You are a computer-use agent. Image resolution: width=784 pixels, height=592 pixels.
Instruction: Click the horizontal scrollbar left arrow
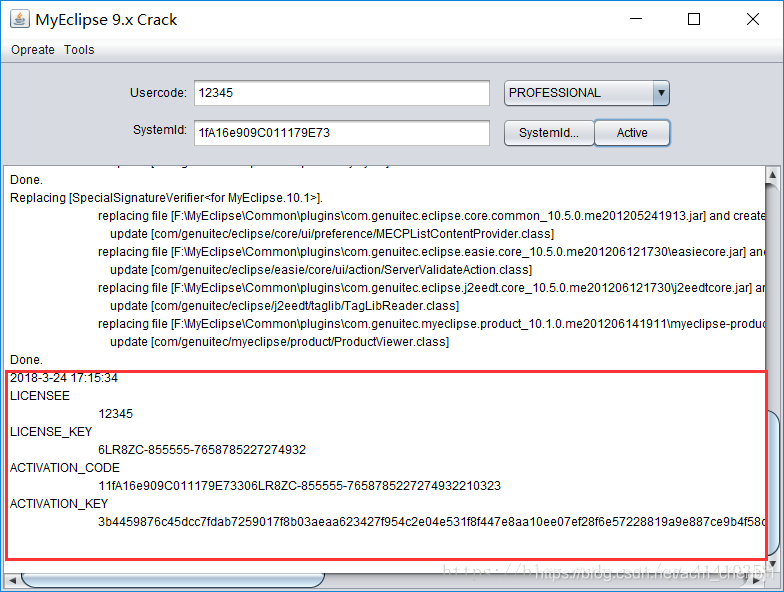tap(12, 580)
